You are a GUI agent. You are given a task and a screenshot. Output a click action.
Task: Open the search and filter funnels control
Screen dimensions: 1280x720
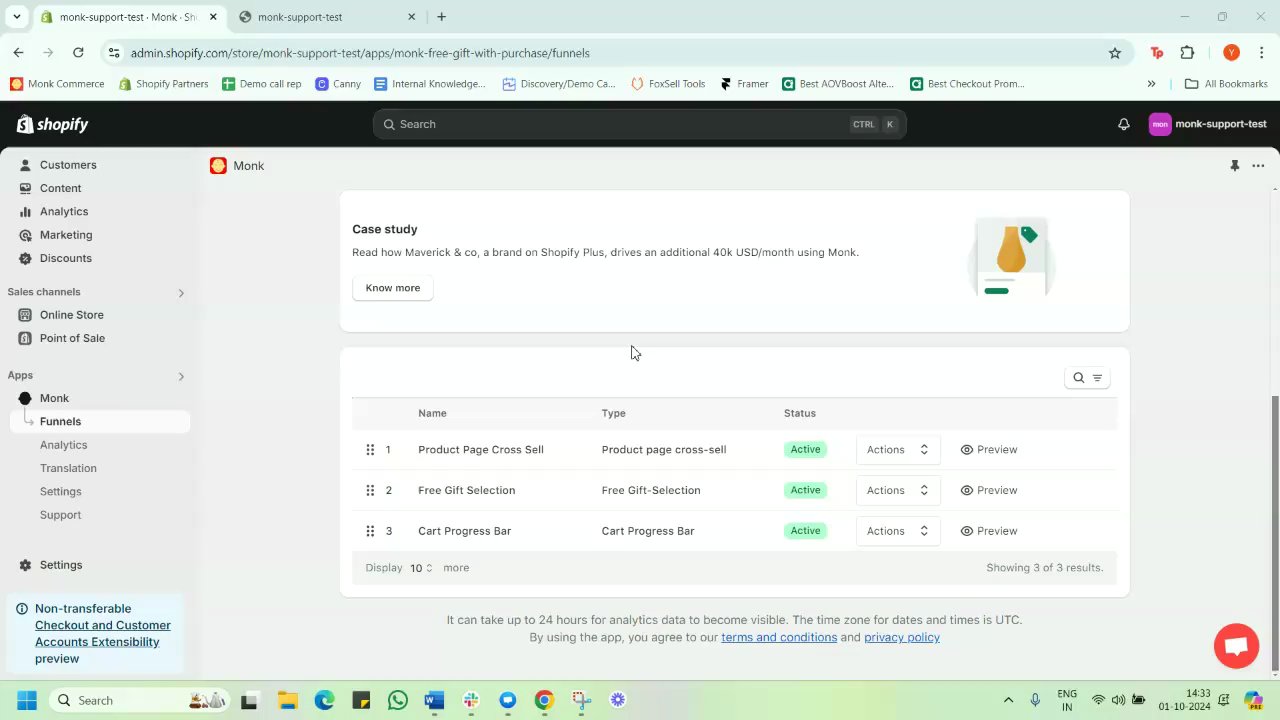coord(1087,378)
